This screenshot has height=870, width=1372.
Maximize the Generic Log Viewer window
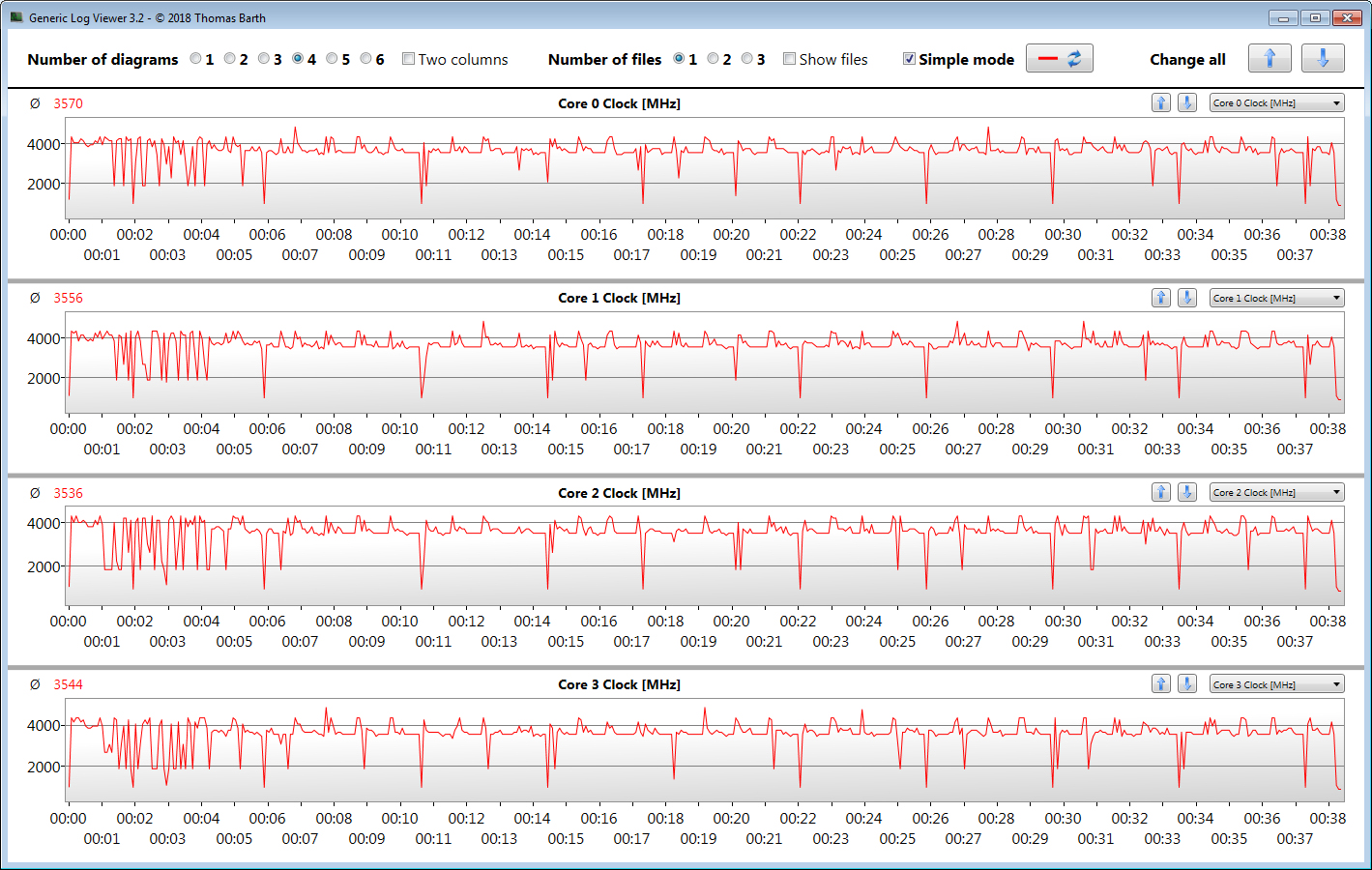(x=1315, y=17)
